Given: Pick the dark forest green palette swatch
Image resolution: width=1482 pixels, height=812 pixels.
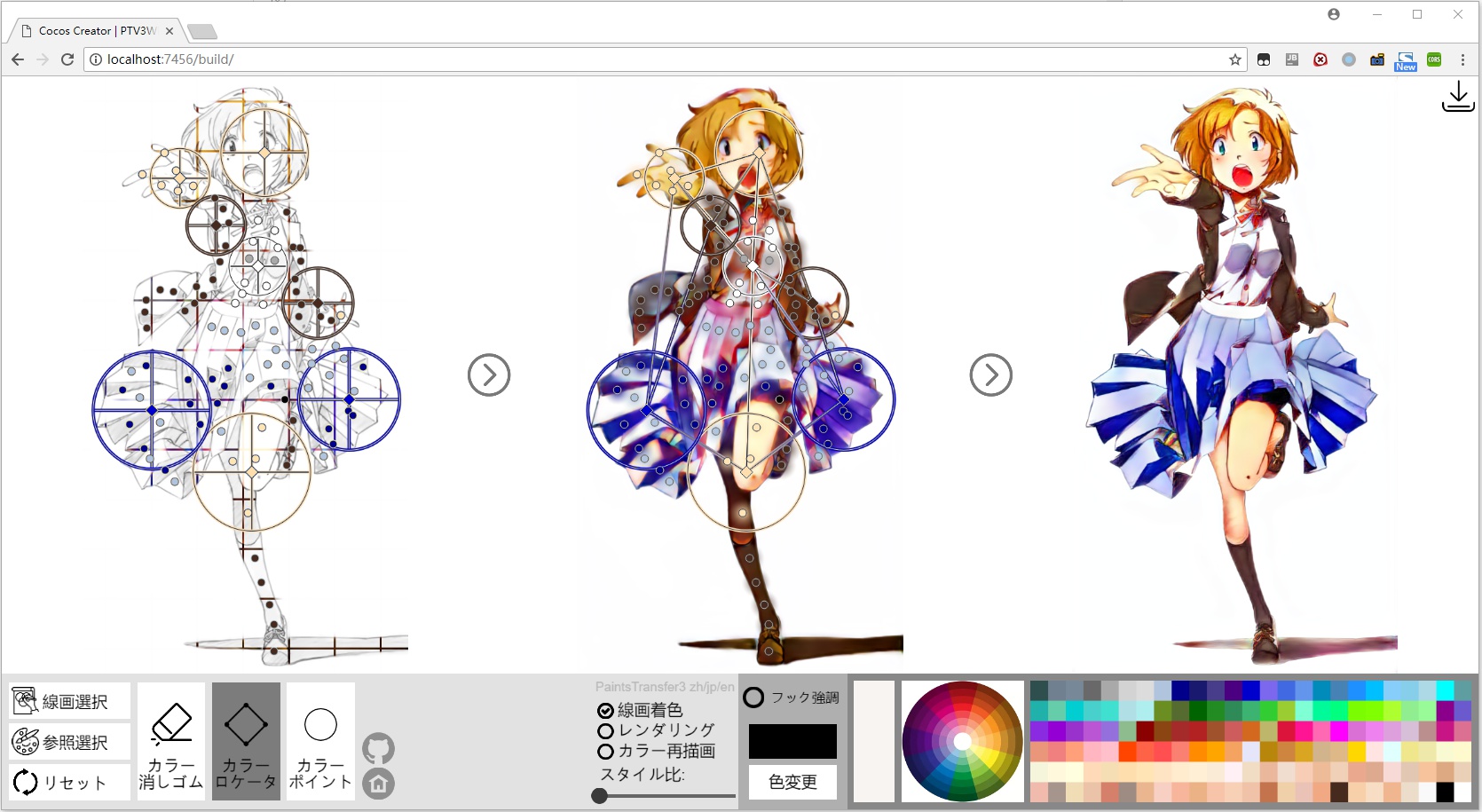Looking at the screenshot, I should click(1198, 710).
